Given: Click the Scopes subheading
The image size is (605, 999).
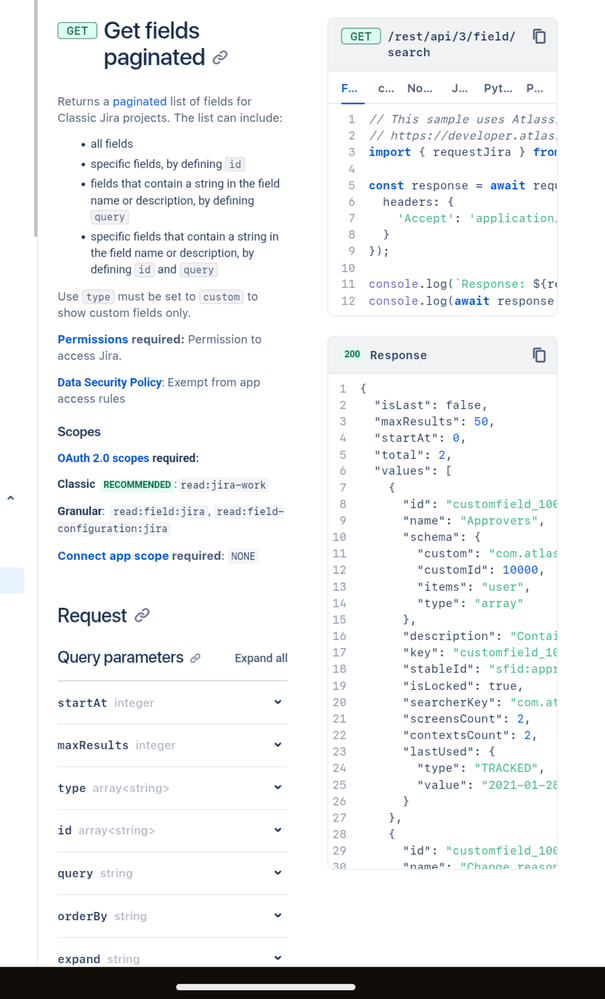Looking at the screenshot, I should click(79, 432).
